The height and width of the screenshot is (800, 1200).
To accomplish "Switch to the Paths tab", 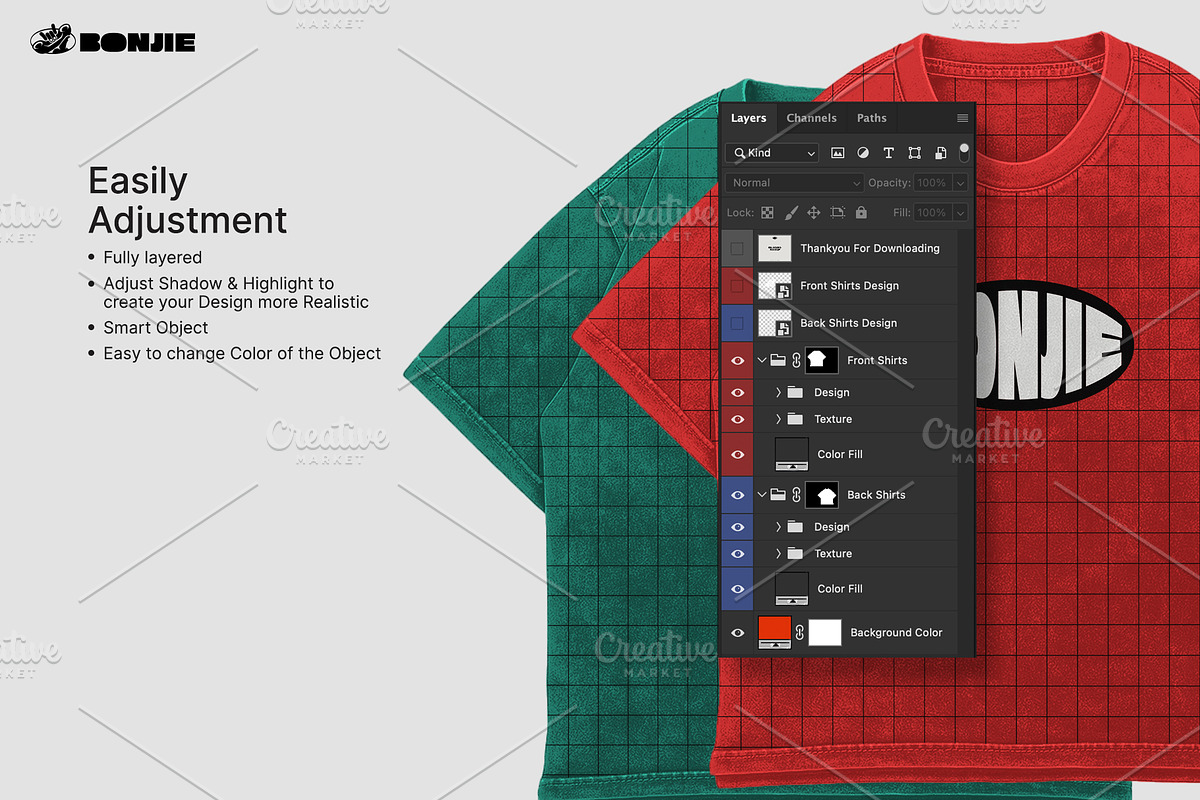I will click(x=872, y=118).
